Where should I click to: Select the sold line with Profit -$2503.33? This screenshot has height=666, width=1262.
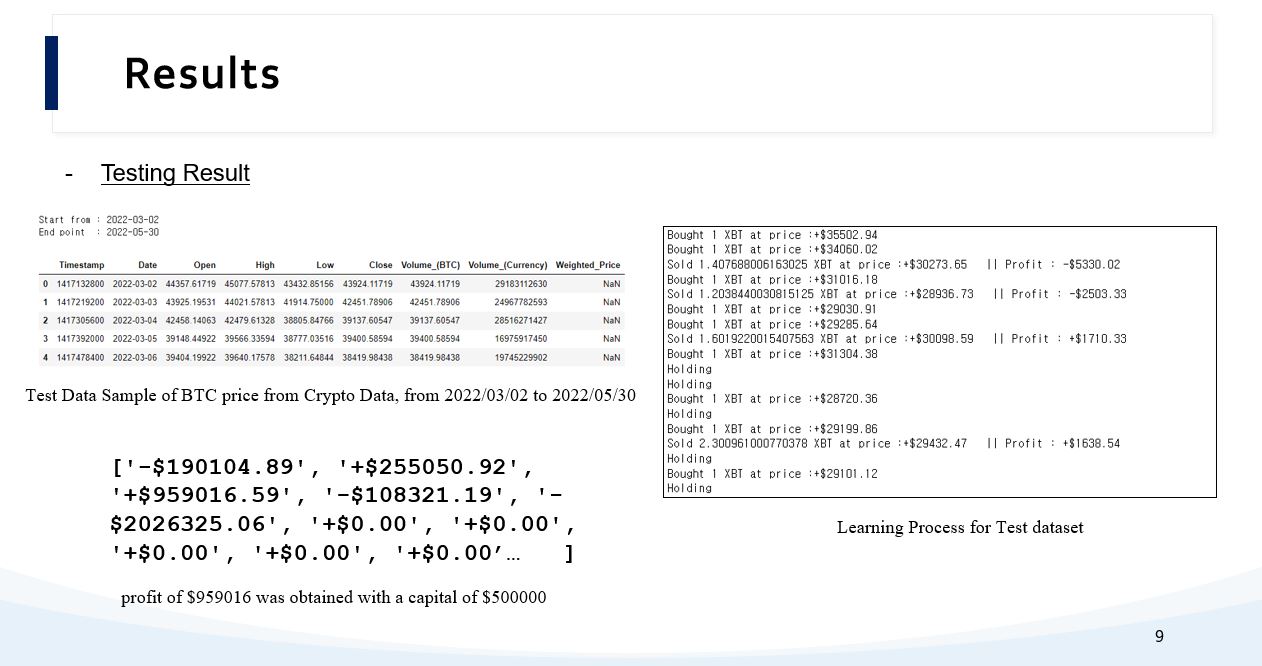897,294
